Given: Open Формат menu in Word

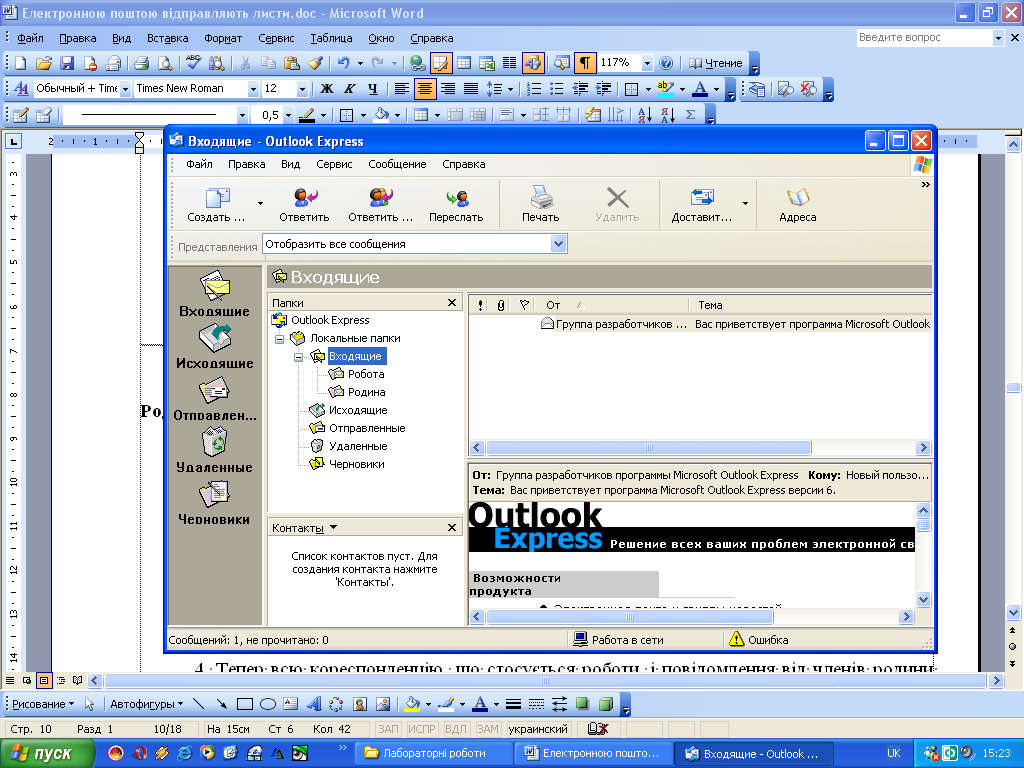Looking at the screenshot, I should tap(223, 38).
